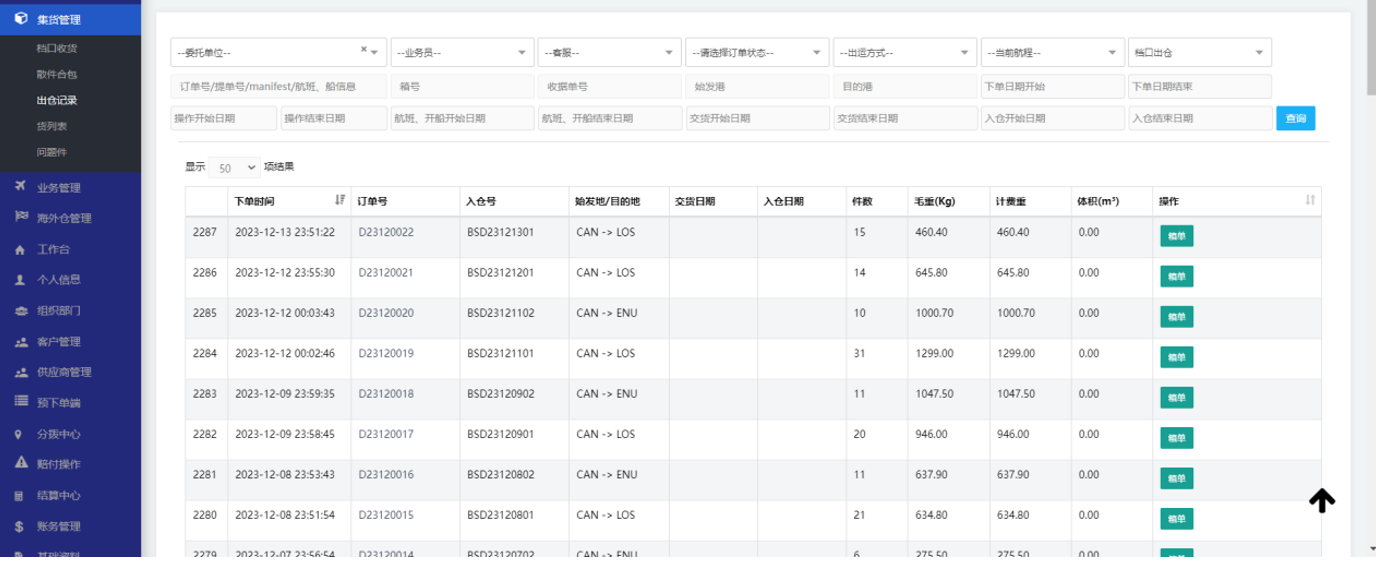Focus the 订单号/提单号/manifest search field
The width and height of the screenshot is (1376, 561).
(278, 87)
